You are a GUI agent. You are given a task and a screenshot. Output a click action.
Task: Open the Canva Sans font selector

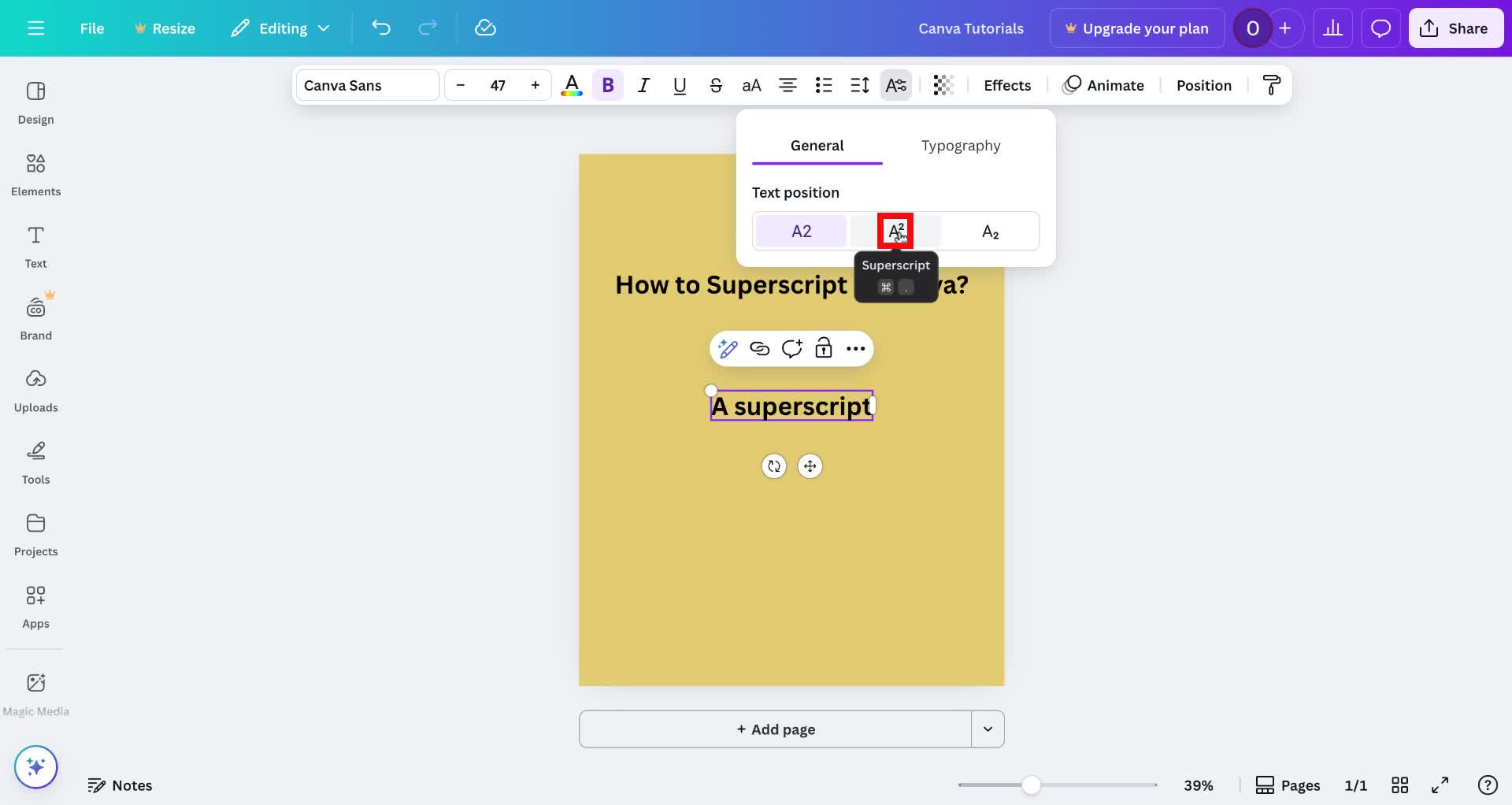(366, 85)
